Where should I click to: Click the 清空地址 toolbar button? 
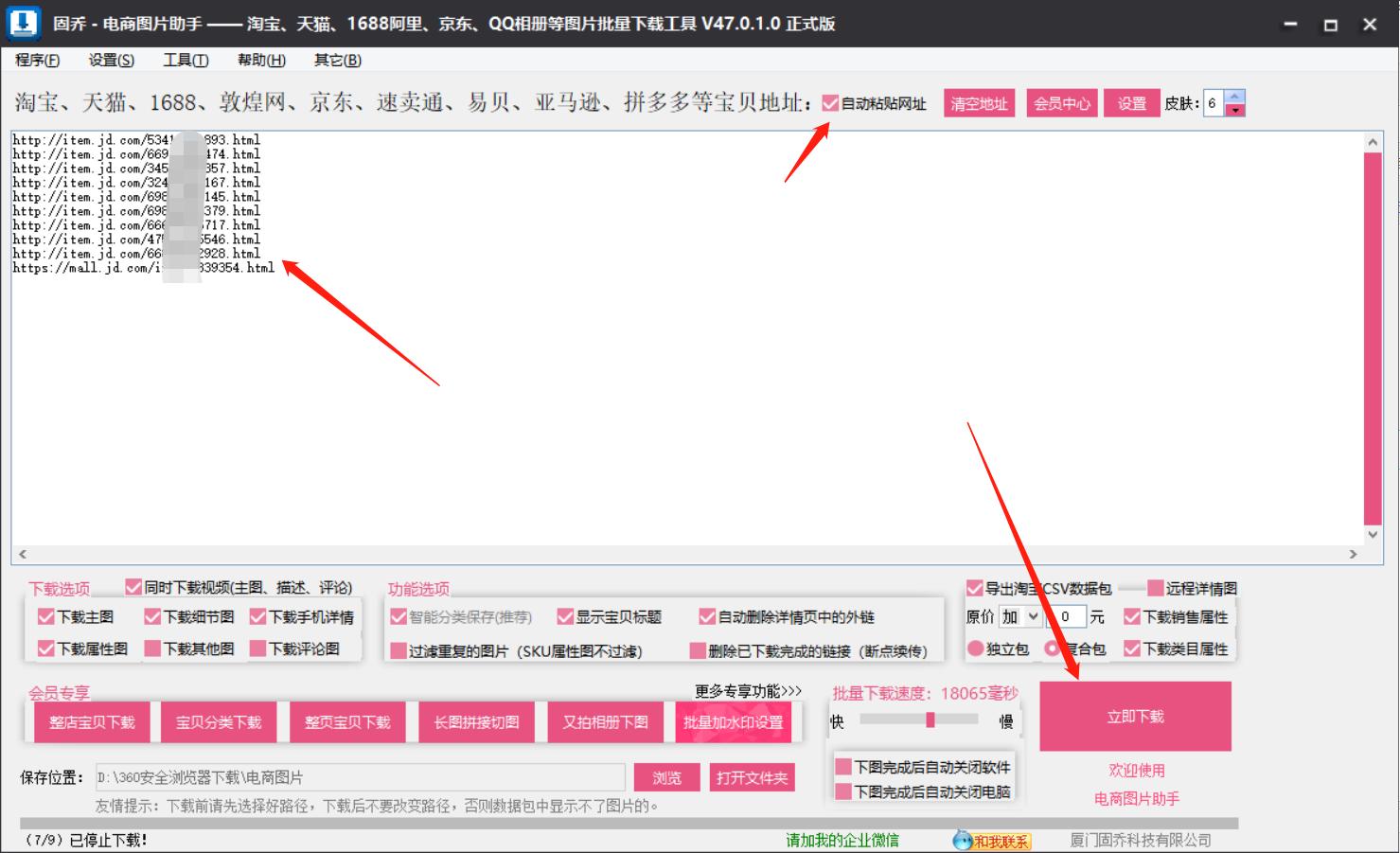click(978, 103)
